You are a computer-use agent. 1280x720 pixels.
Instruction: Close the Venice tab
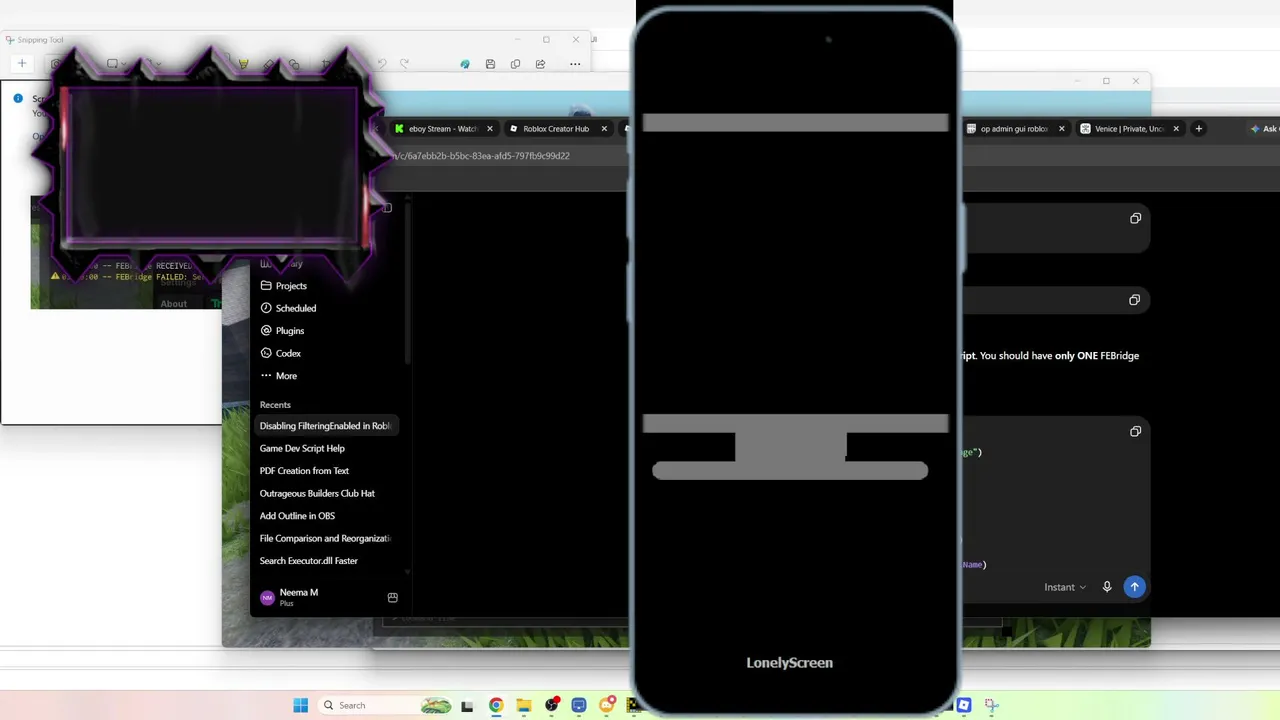pos(1176,129)
